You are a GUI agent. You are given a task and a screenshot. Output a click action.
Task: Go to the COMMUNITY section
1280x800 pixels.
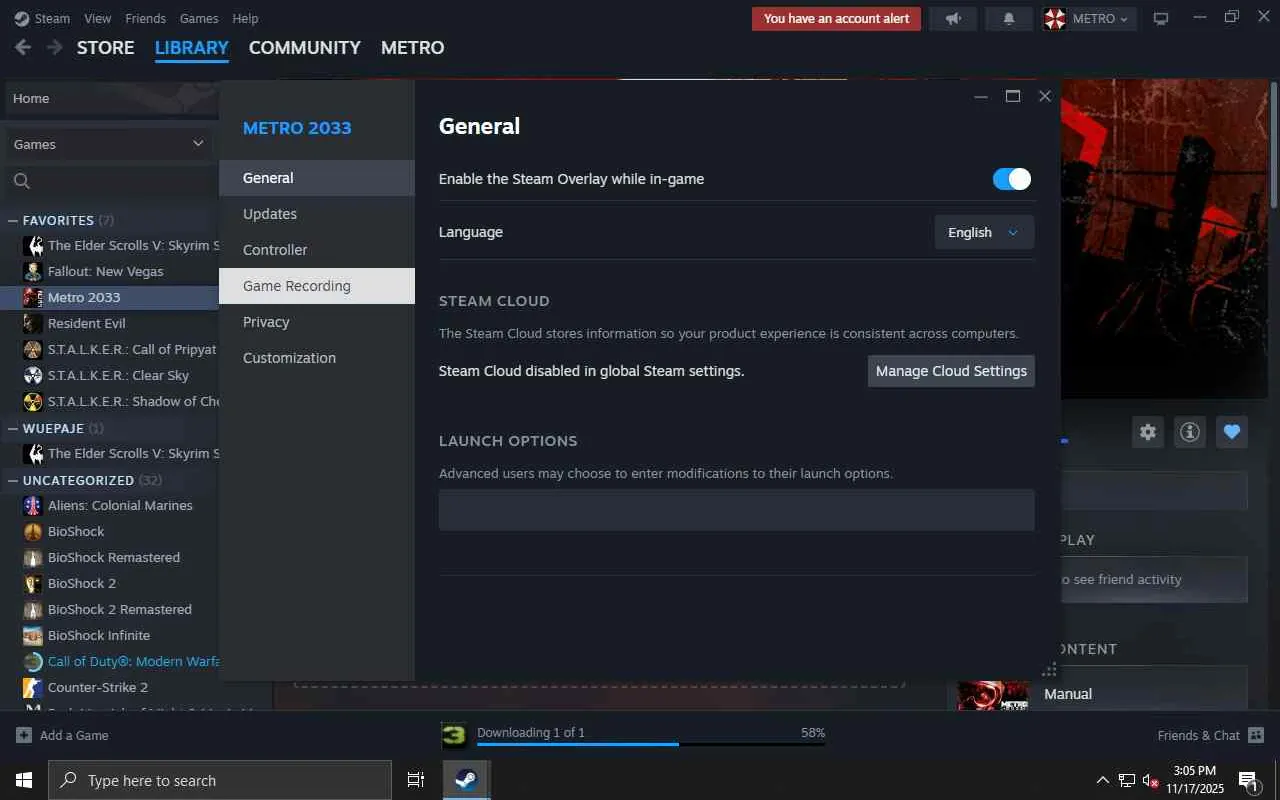click(x=304, y=47)
